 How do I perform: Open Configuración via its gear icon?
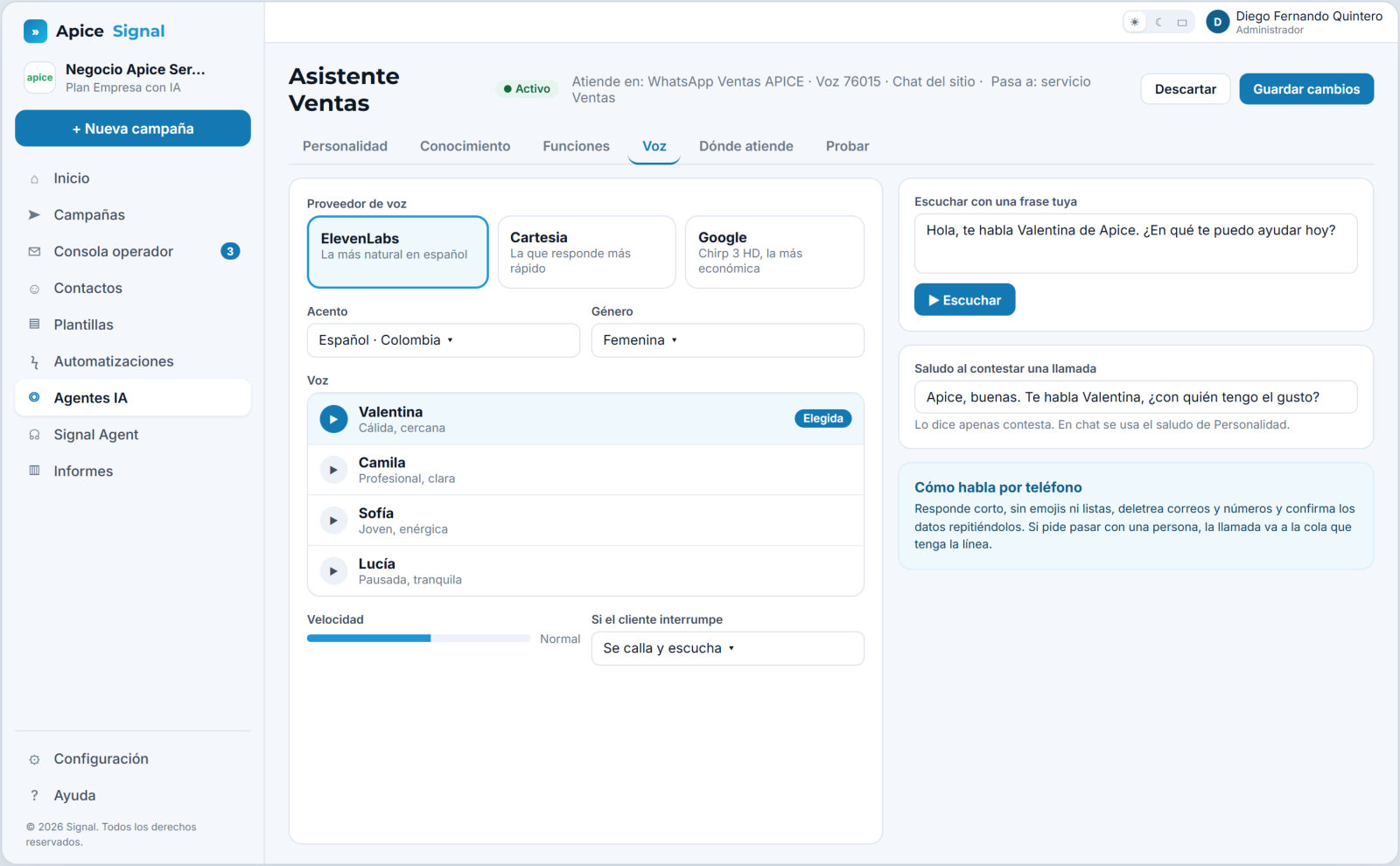click(35, 759)
